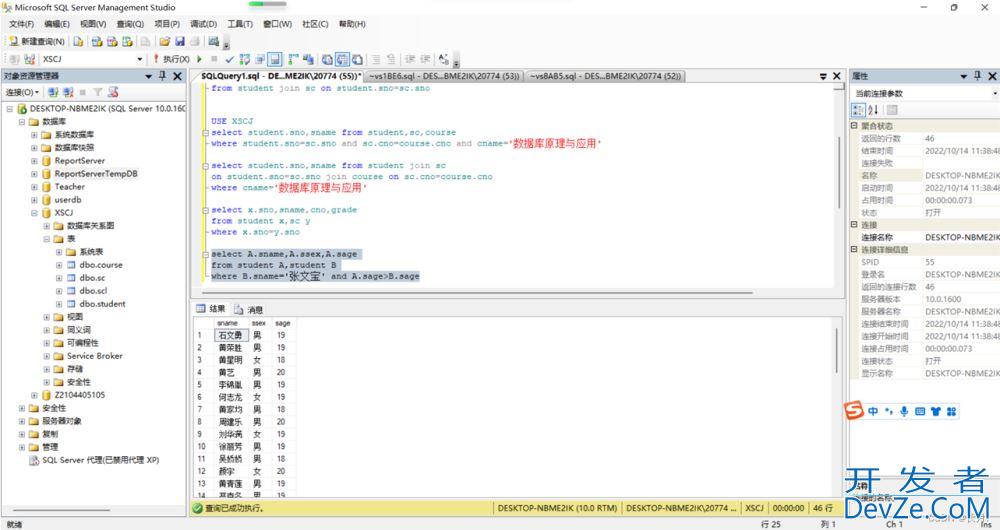Switch to the SQLQuery1.sql tab
The width and height of the screenshot is (1000, 530).
tap(280, 76)
